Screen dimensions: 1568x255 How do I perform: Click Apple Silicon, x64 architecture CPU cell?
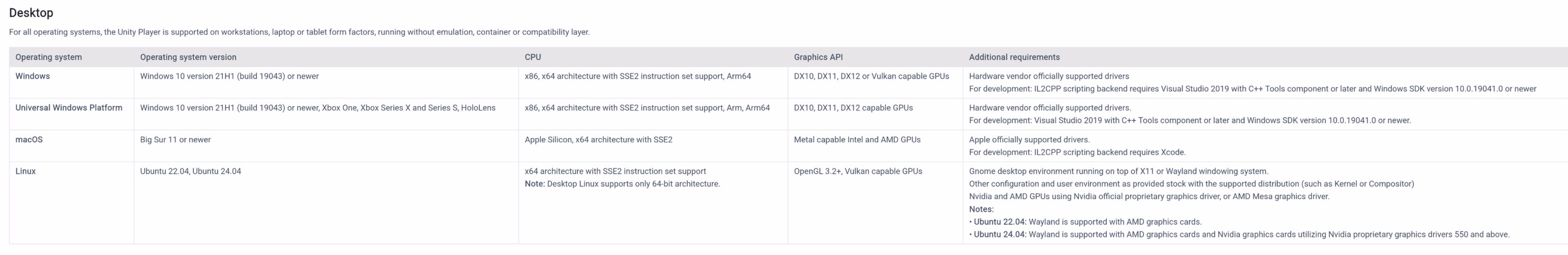point(599,140)
